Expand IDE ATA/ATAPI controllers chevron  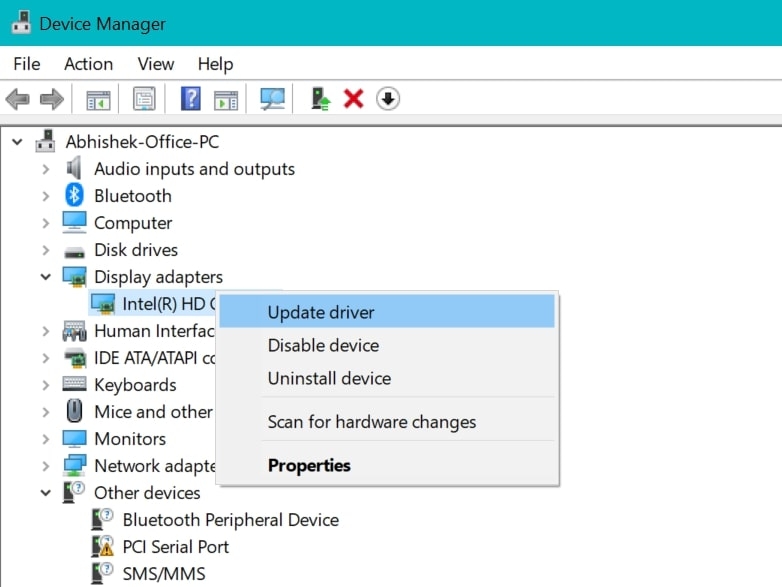coord(46,358)
